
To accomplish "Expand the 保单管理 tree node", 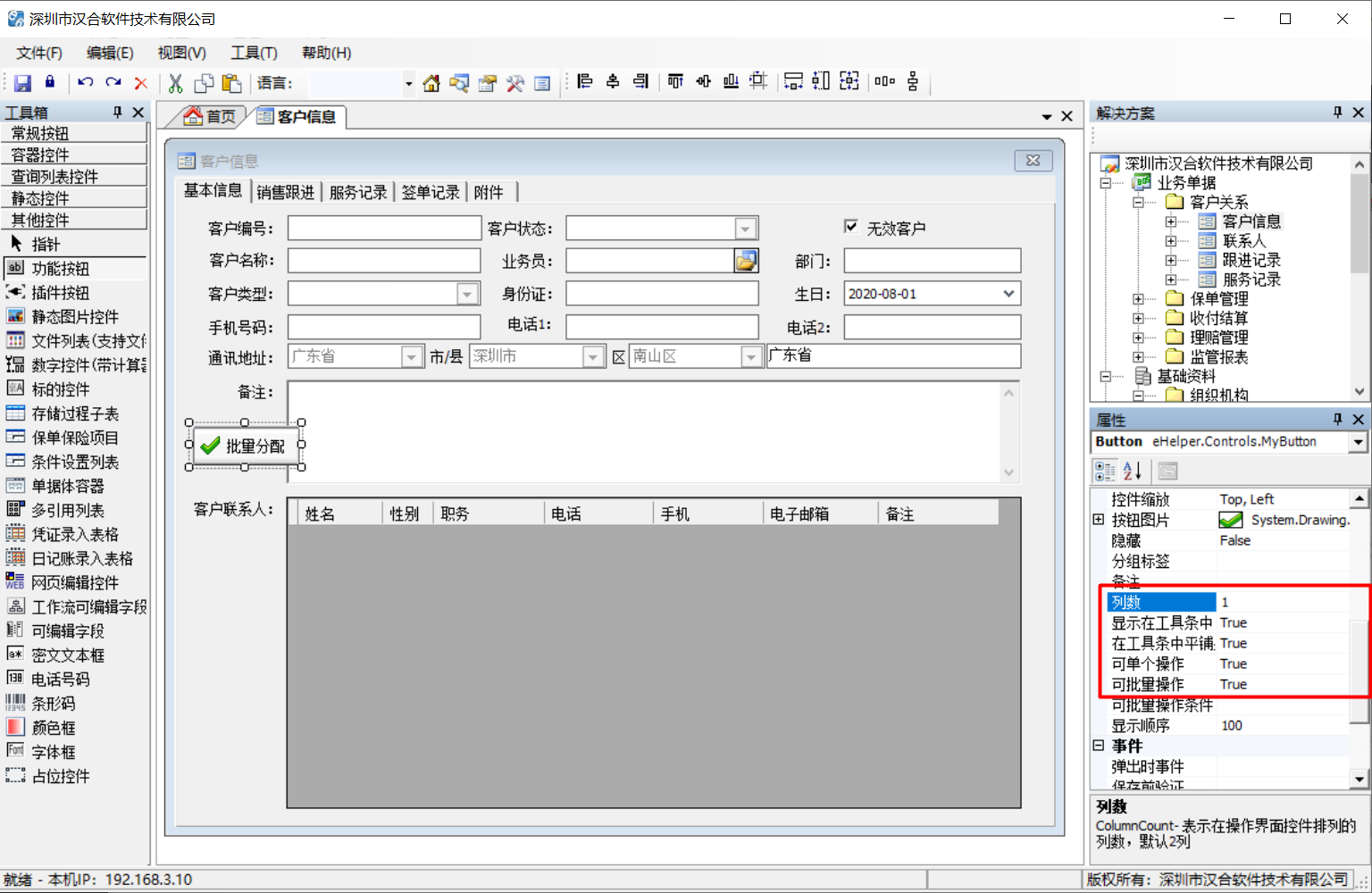I will (1138, 299).
